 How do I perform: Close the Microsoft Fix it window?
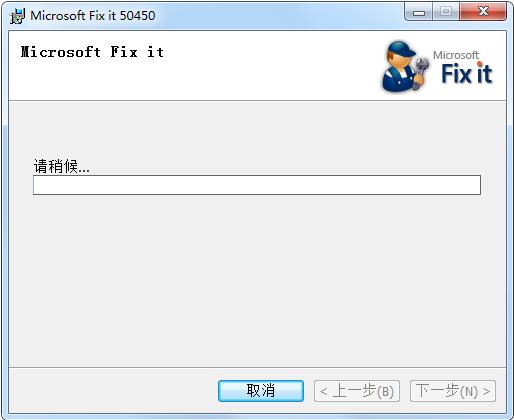coord(483,12)
